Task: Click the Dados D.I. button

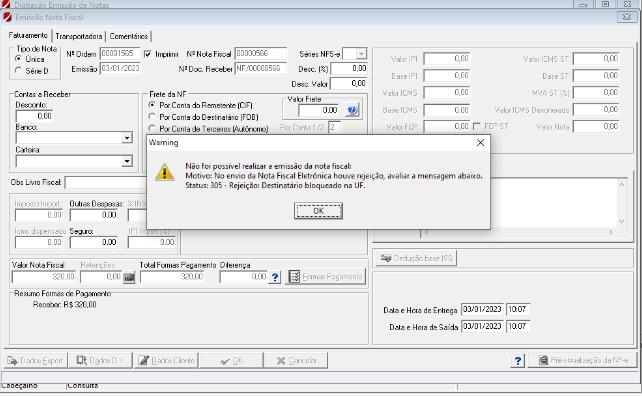Action: pyautogui.click(x=100, y=360)
